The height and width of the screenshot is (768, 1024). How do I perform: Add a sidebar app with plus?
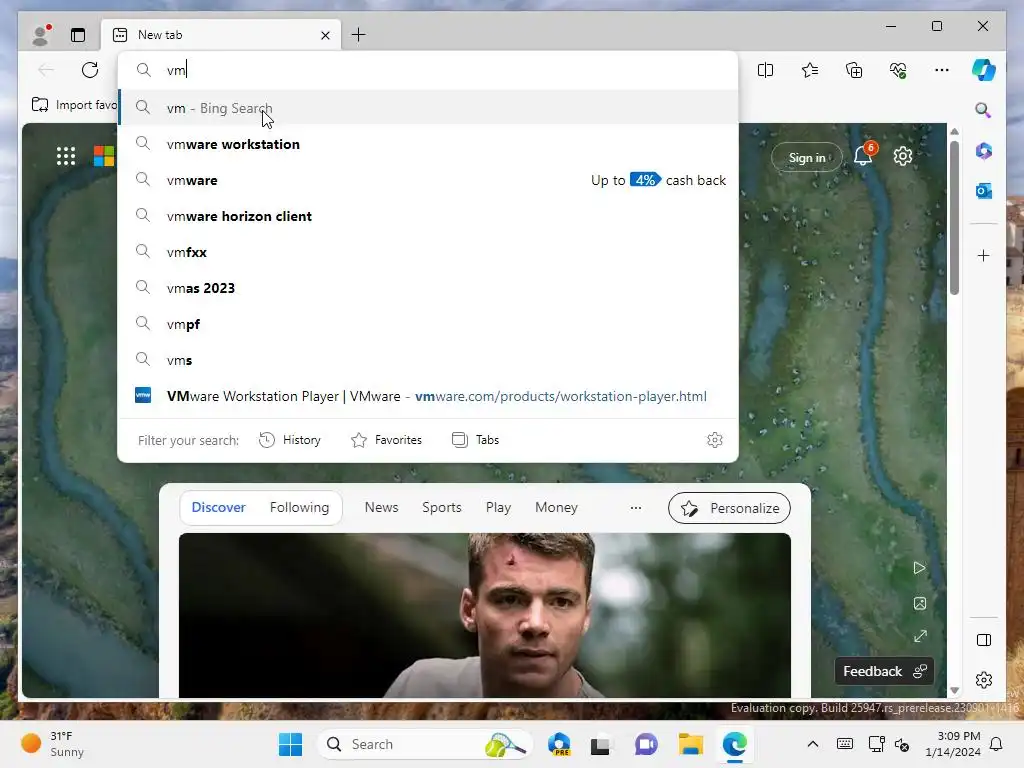click(x=984, y=255)
